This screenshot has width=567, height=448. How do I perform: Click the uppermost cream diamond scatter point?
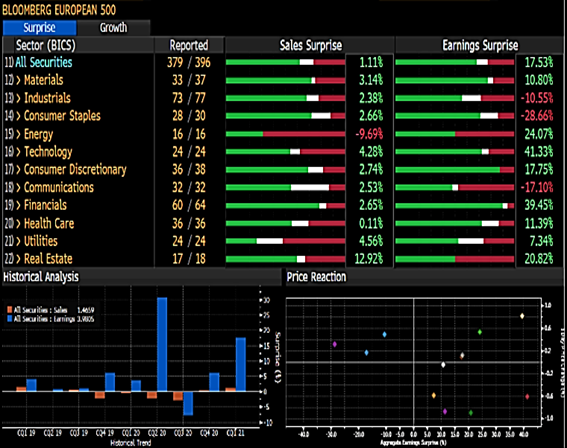[522, 316]
